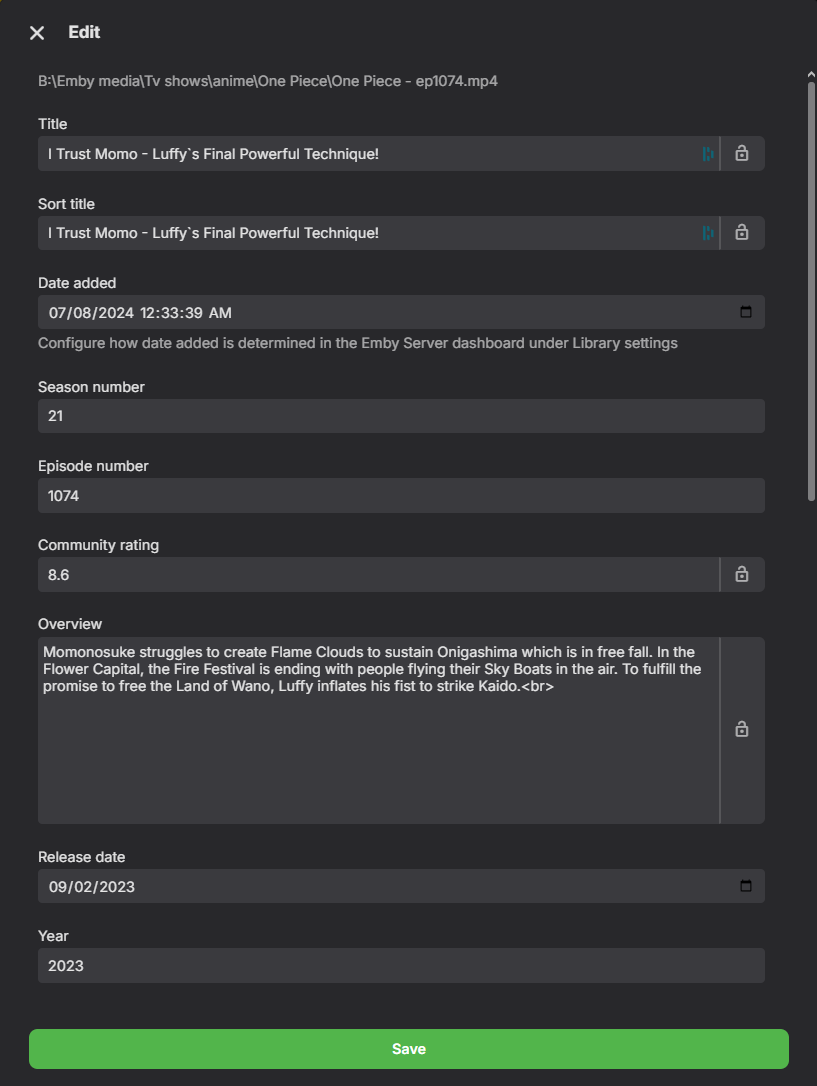
Task: Click the blue icon inside the Title field
Action: tap(708, 154)
